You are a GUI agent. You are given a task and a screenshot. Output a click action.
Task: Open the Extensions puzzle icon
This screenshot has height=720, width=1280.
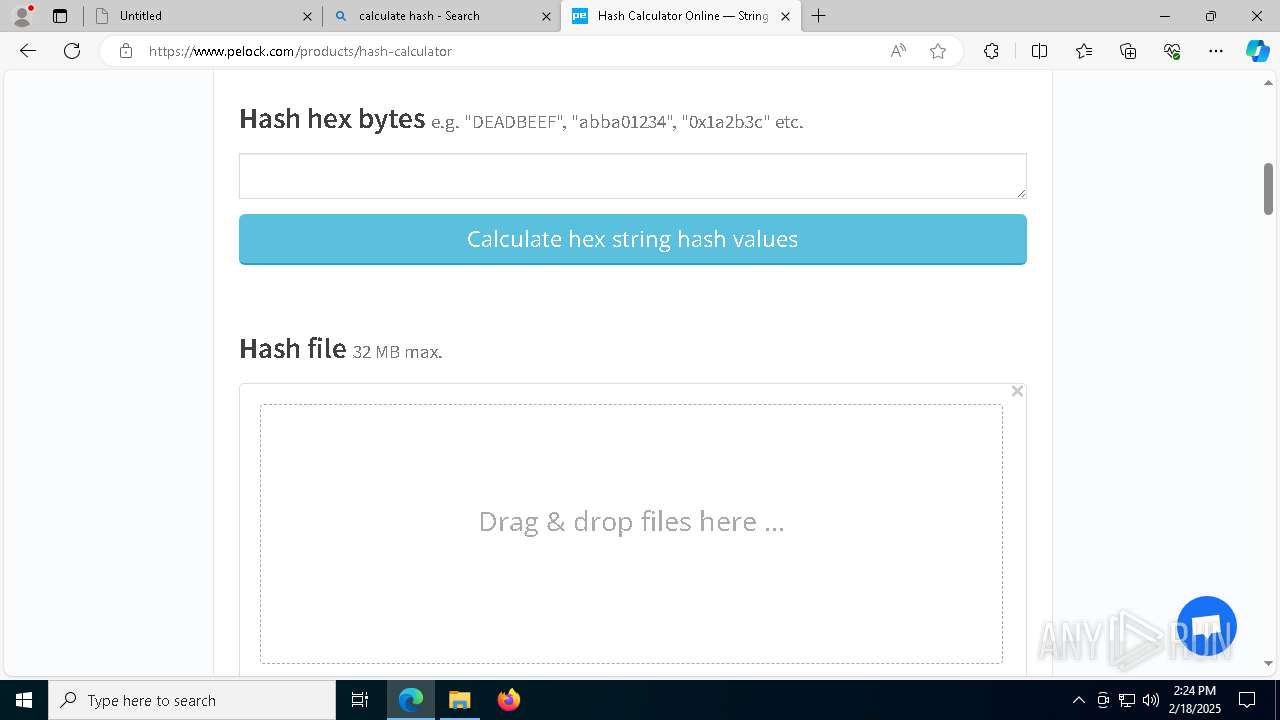[991, 51]
